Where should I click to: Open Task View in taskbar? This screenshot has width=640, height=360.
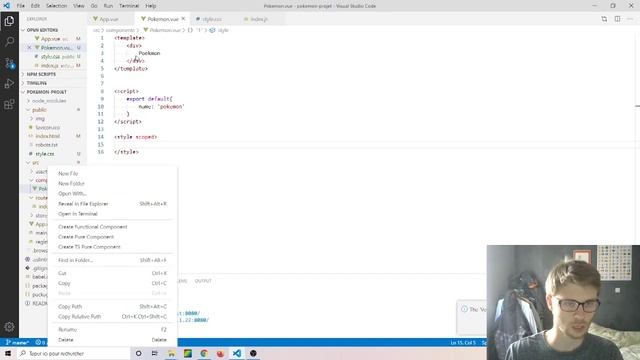(x=155, y=353)
